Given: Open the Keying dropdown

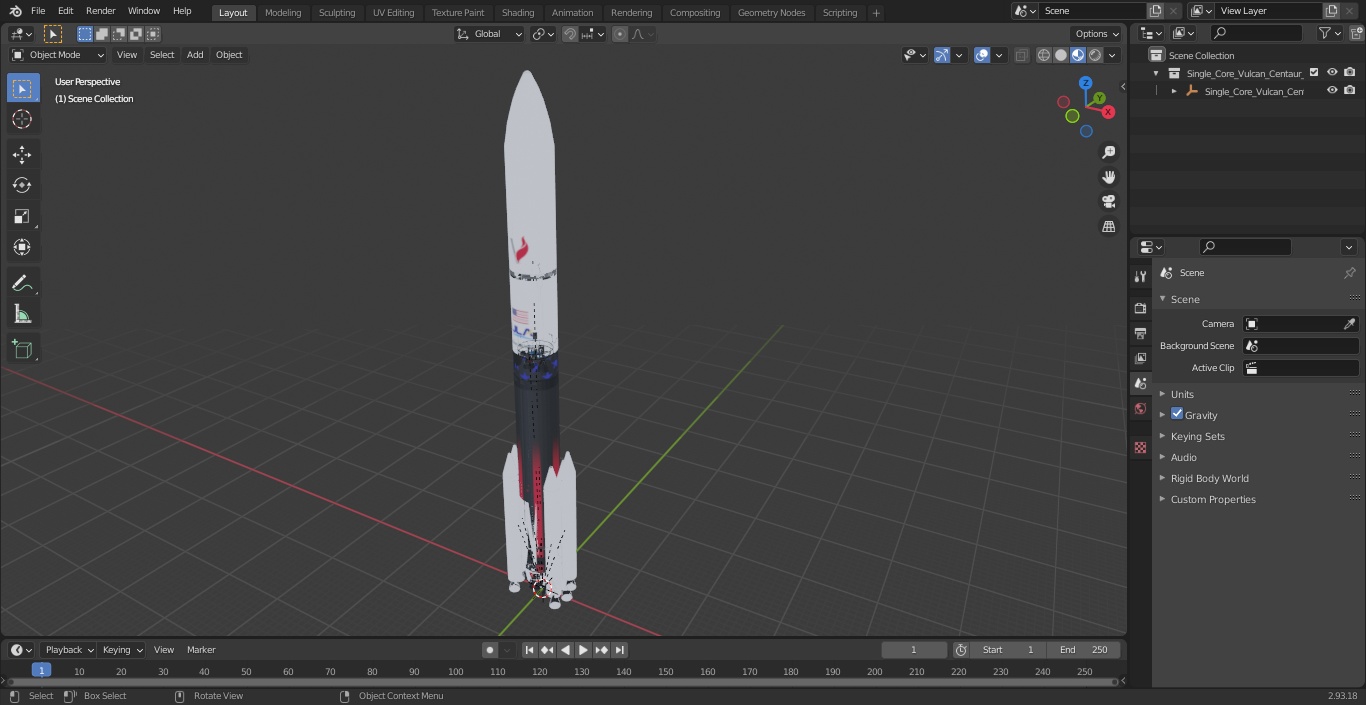Looking at the screenshot, I should click(122, 650).
